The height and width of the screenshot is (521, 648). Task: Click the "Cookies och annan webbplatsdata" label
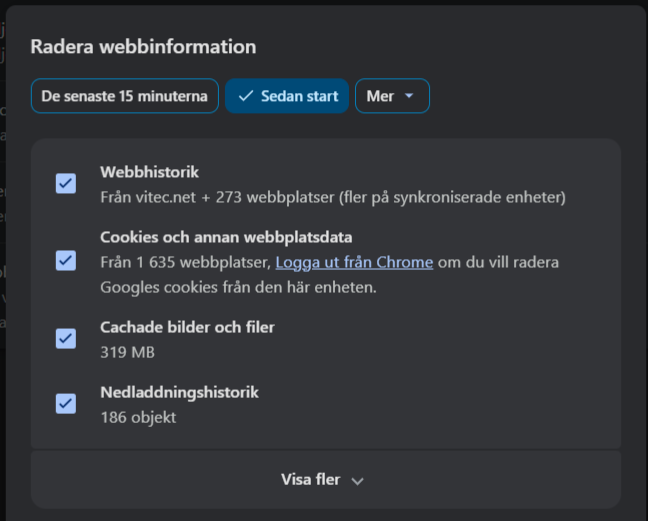coord(226,238)
